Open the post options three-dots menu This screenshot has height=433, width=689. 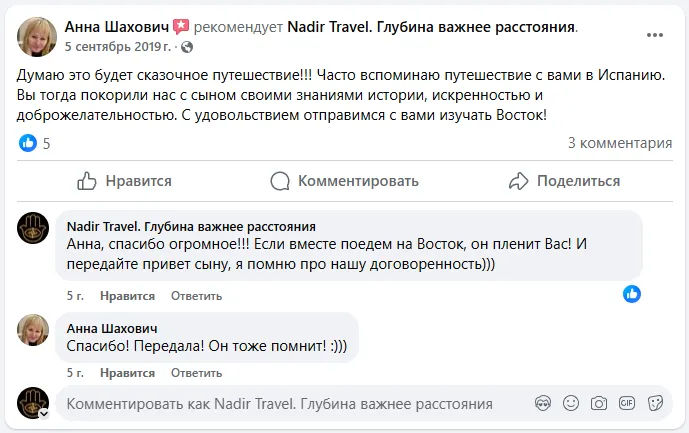point(654,35)
